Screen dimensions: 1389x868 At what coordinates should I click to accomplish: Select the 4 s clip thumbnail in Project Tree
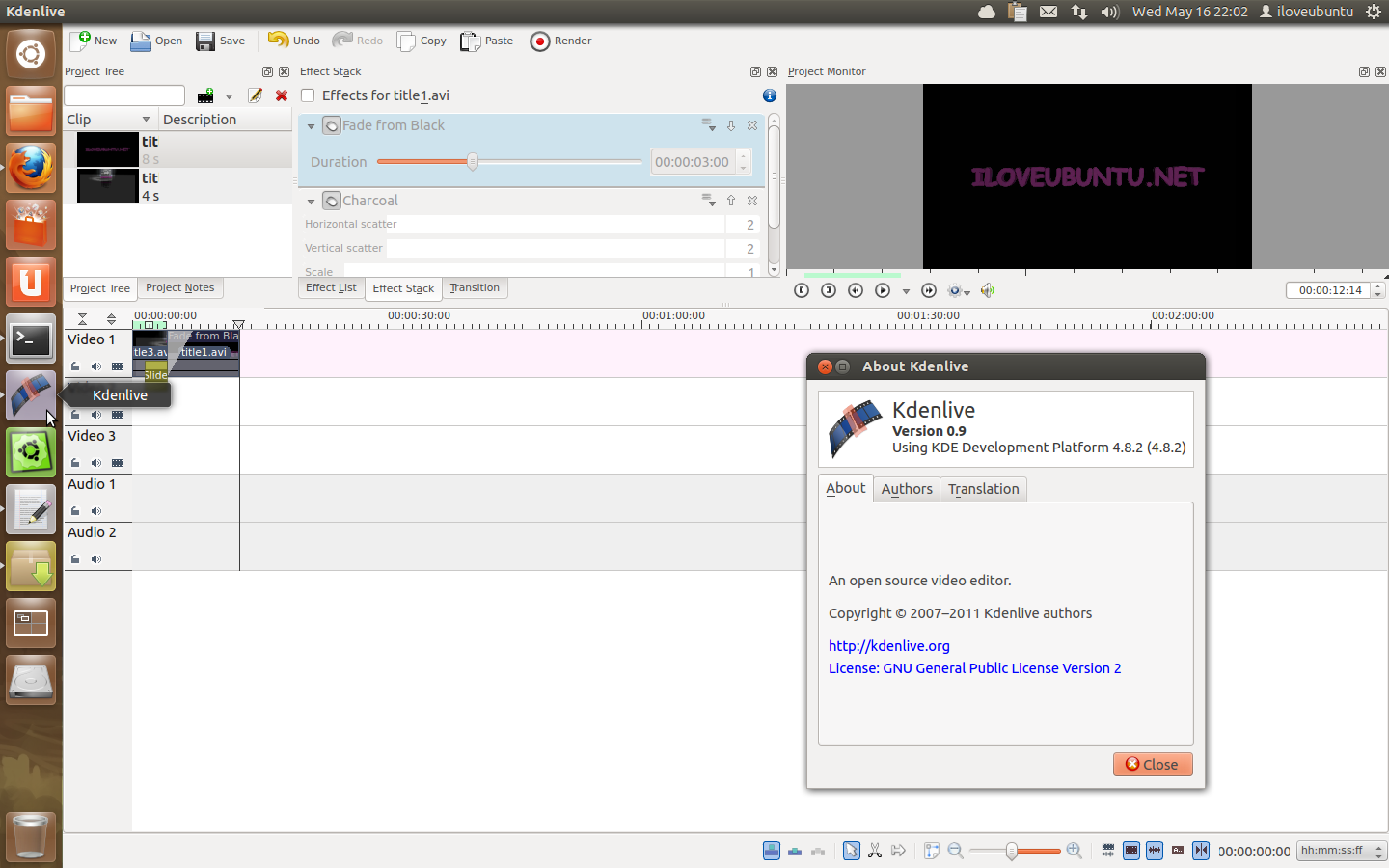tap(108, 186)
